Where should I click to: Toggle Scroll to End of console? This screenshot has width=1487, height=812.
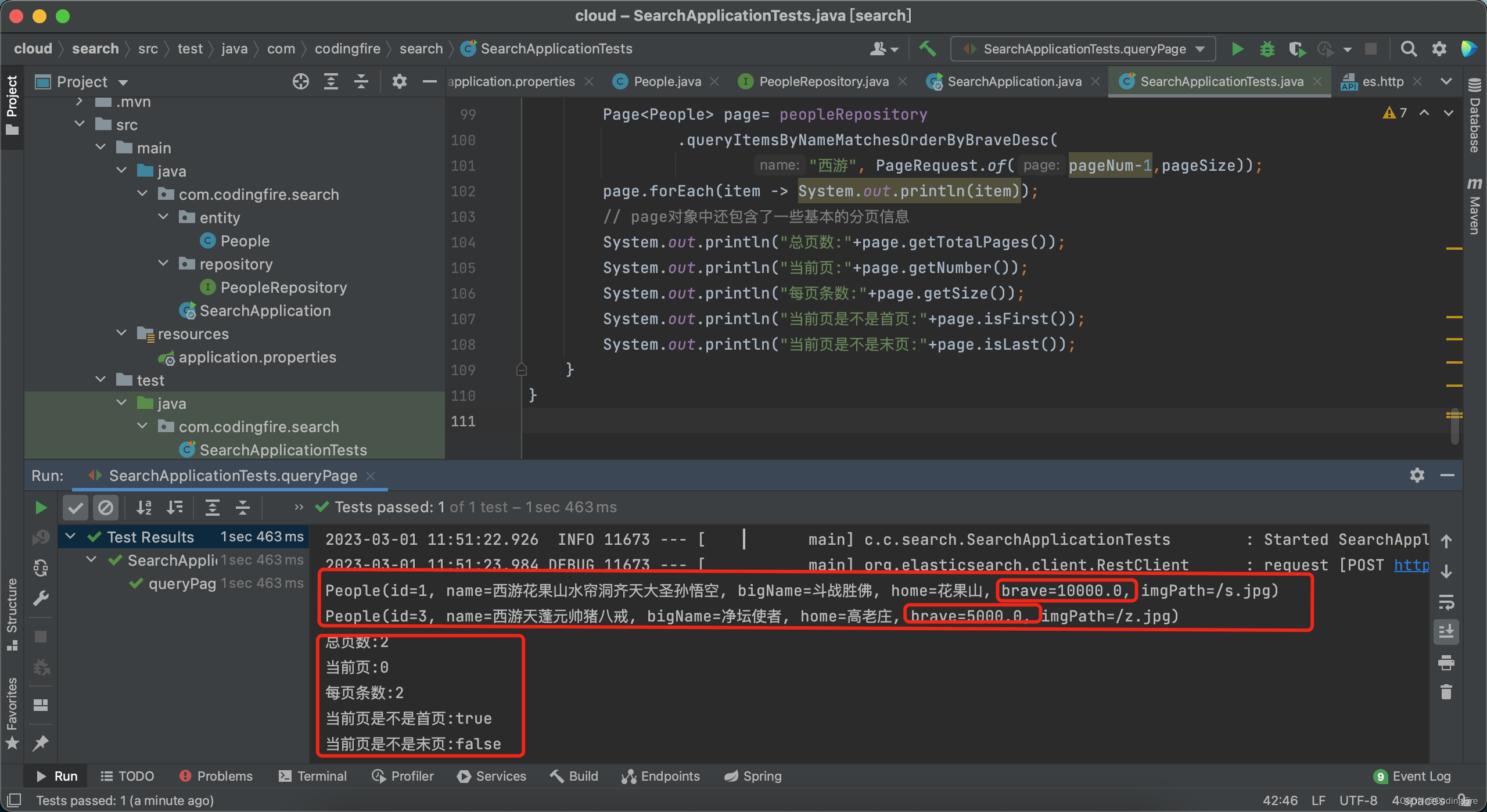coord(1446,631)
